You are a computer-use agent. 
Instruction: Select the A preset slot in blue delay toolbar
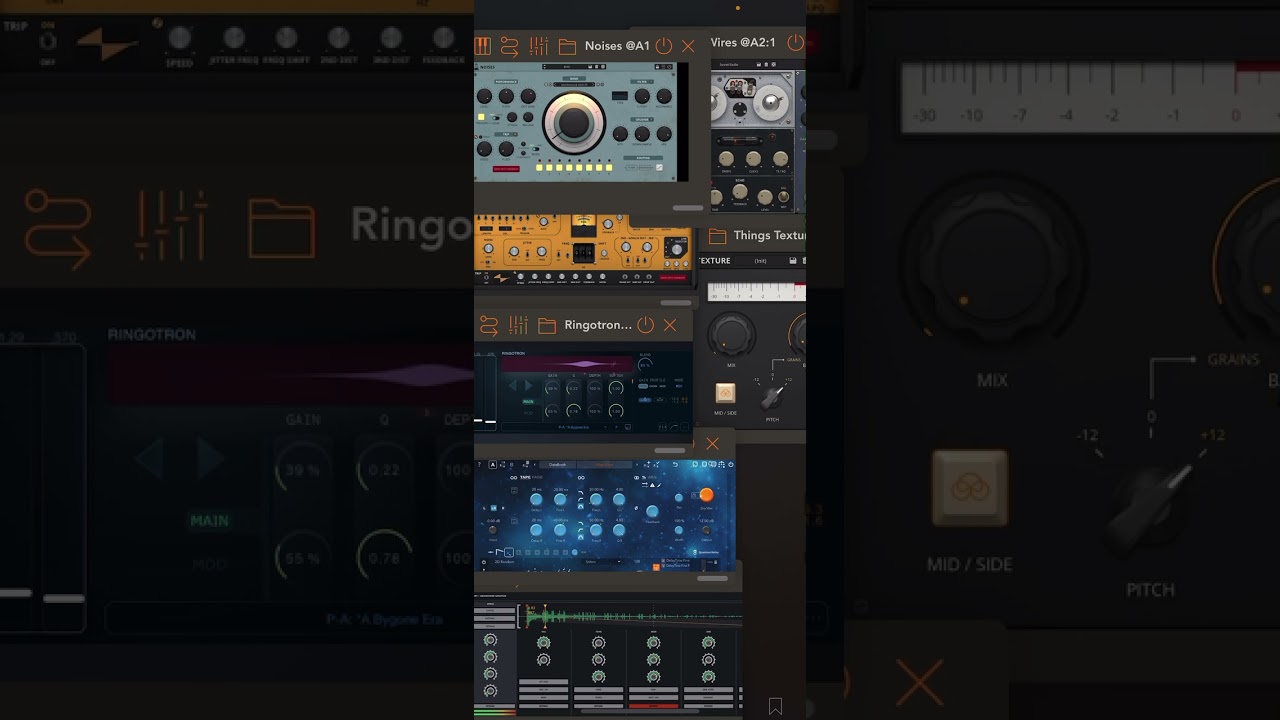pos(492,464)
